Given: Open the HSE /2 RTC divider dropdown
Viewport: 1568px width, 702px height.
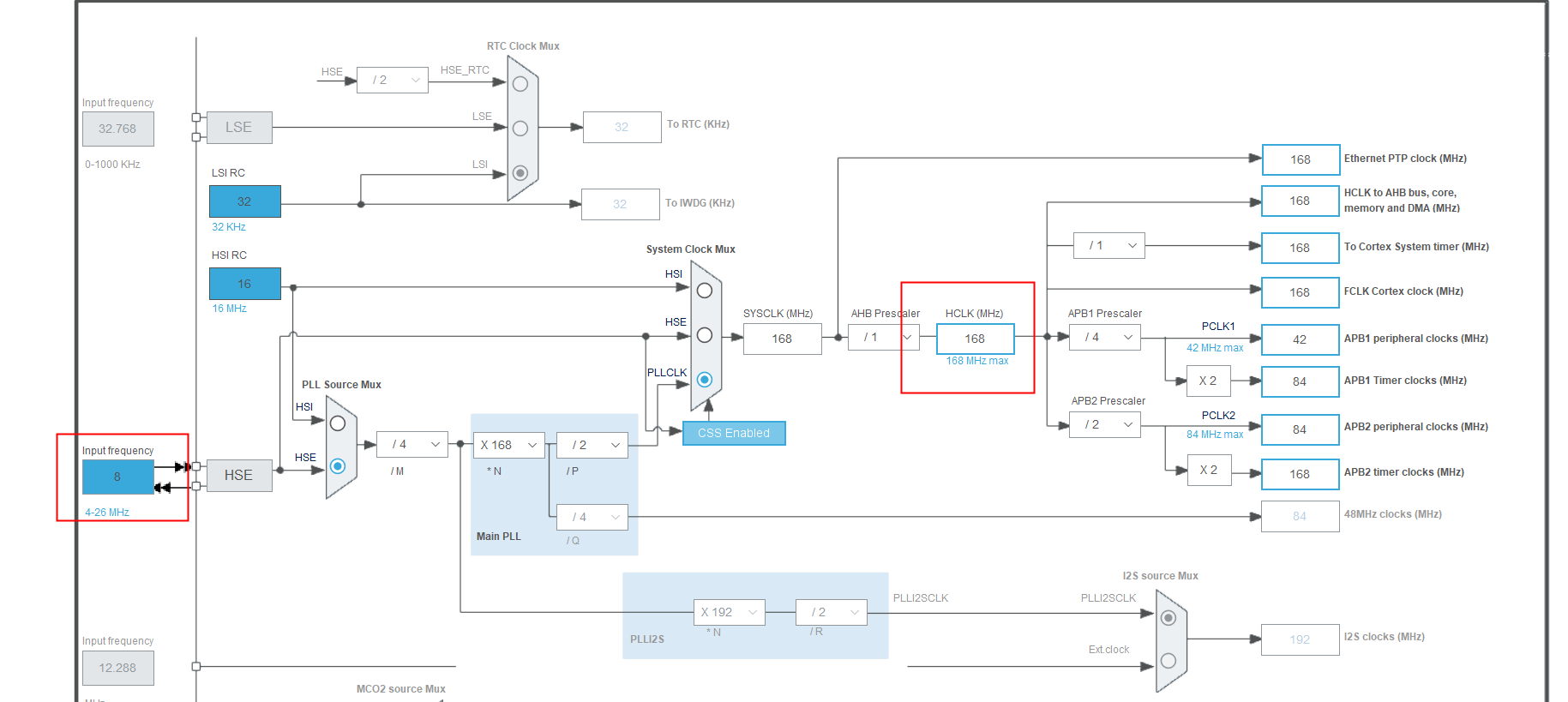Looking at the screenshot, I should click(x=393, y=80).
